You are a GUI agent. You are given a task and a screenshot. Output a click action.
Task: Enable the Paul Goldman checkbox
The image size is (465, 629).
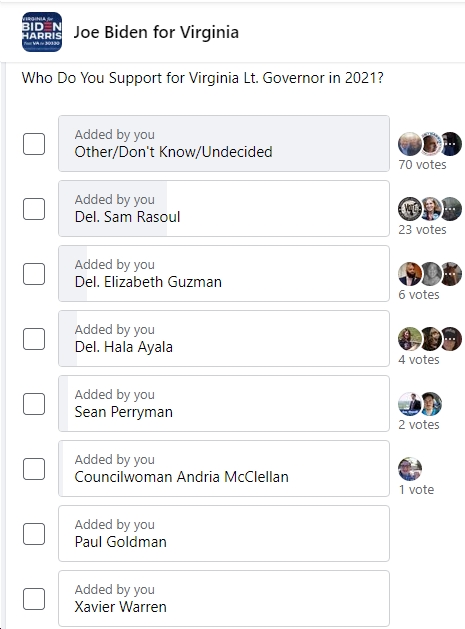pyautogui.click(x=34, y=534)
